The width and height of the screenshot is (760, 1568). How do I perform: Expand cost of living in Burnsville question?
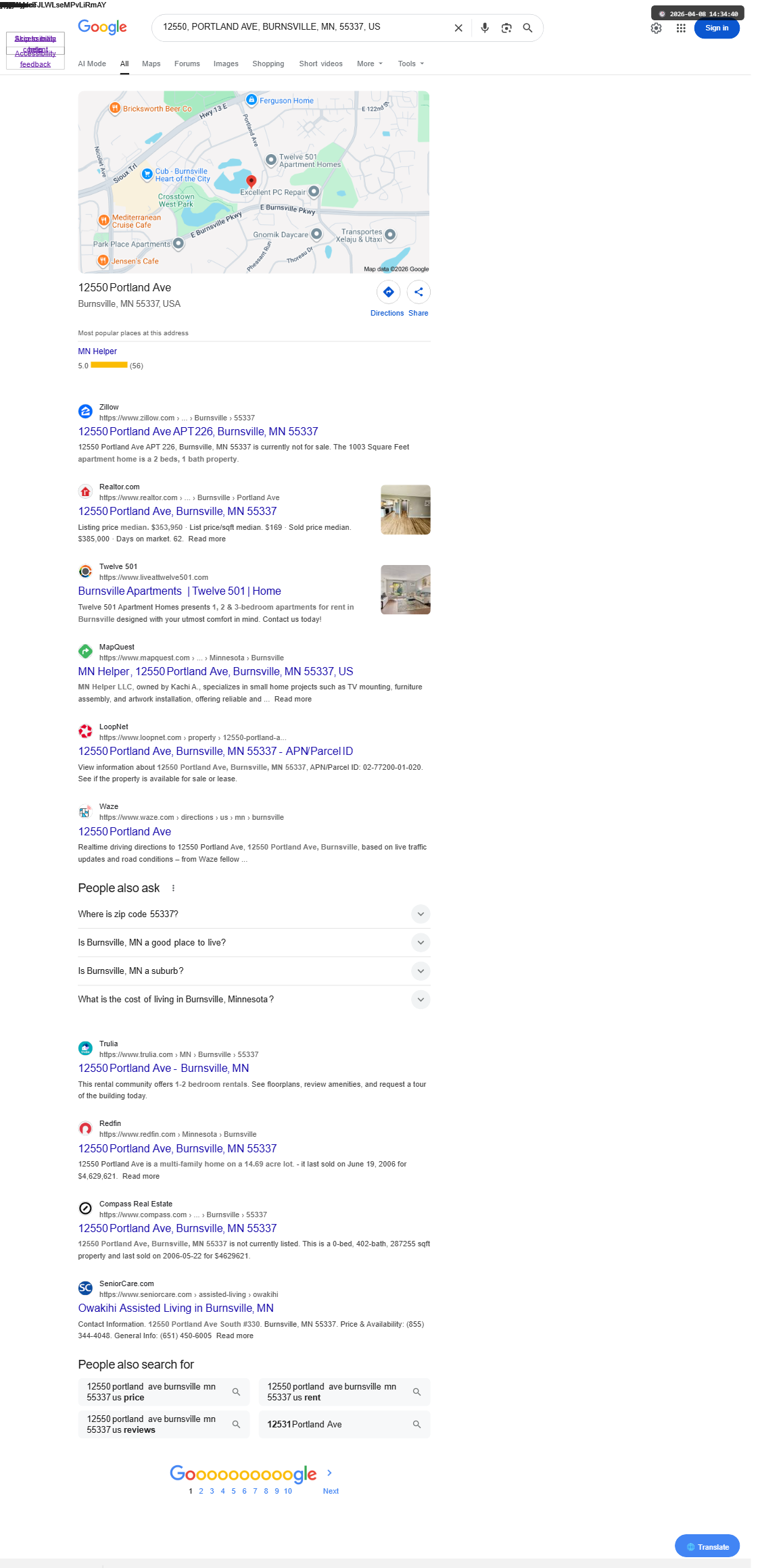click(254, 999)
